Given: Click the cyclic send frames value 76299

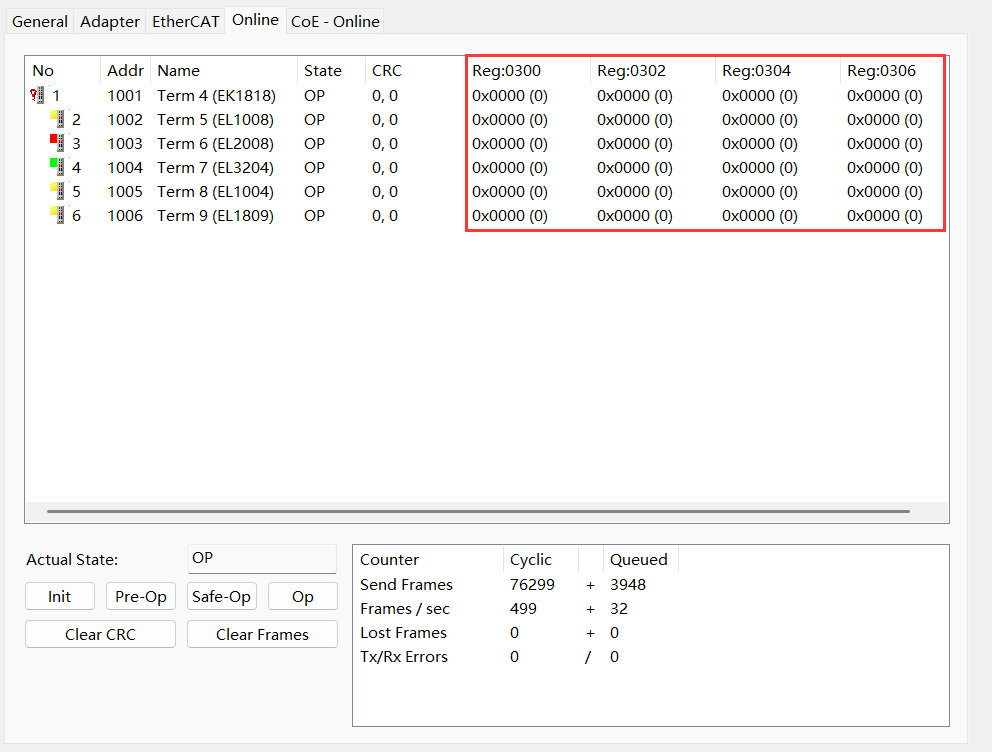Looking at the screenshot, I should [532, 584].
